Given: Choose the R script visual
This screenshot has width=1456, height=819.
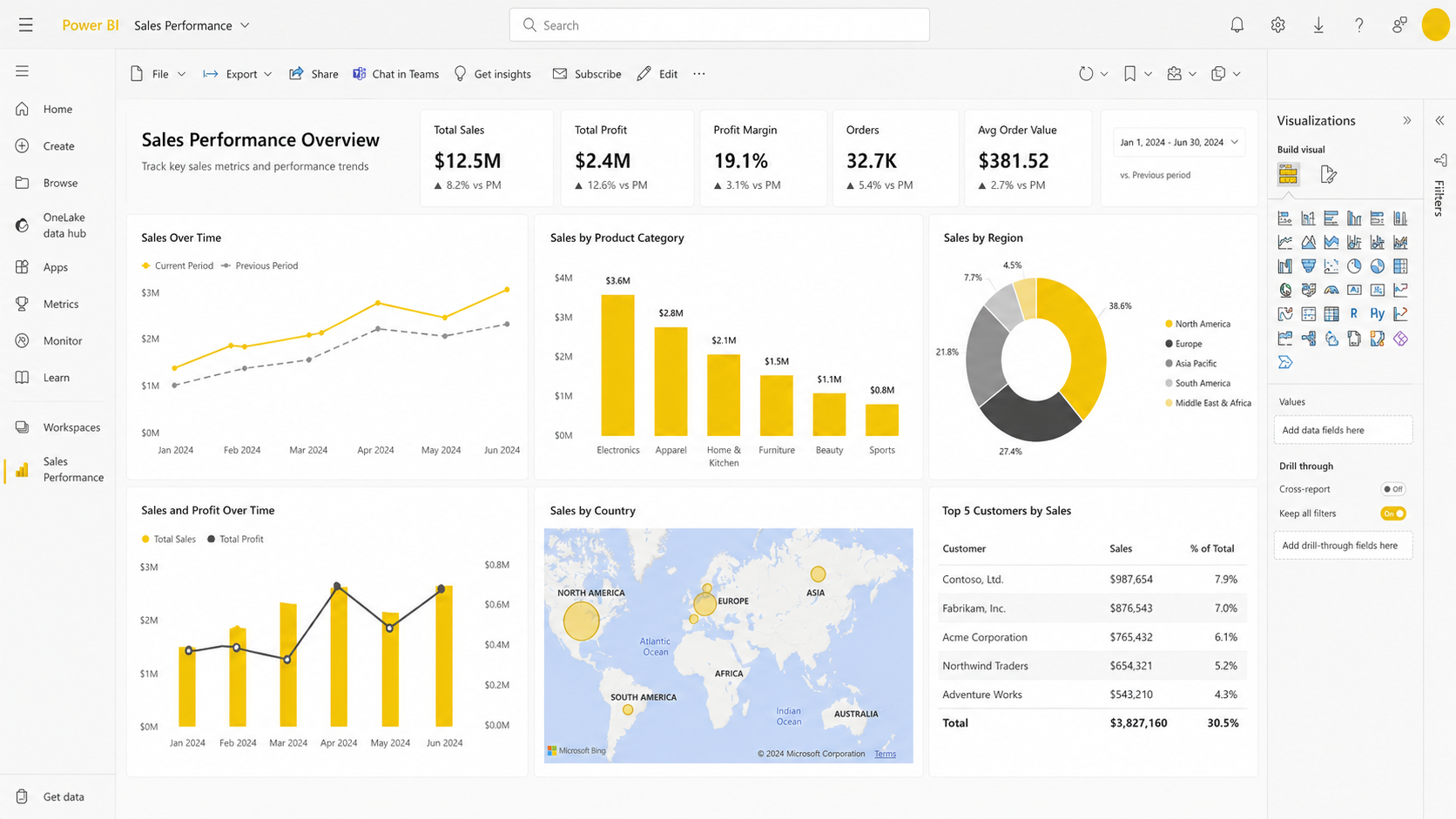Looking at the screenshot, I should [x=1354, y=314].
